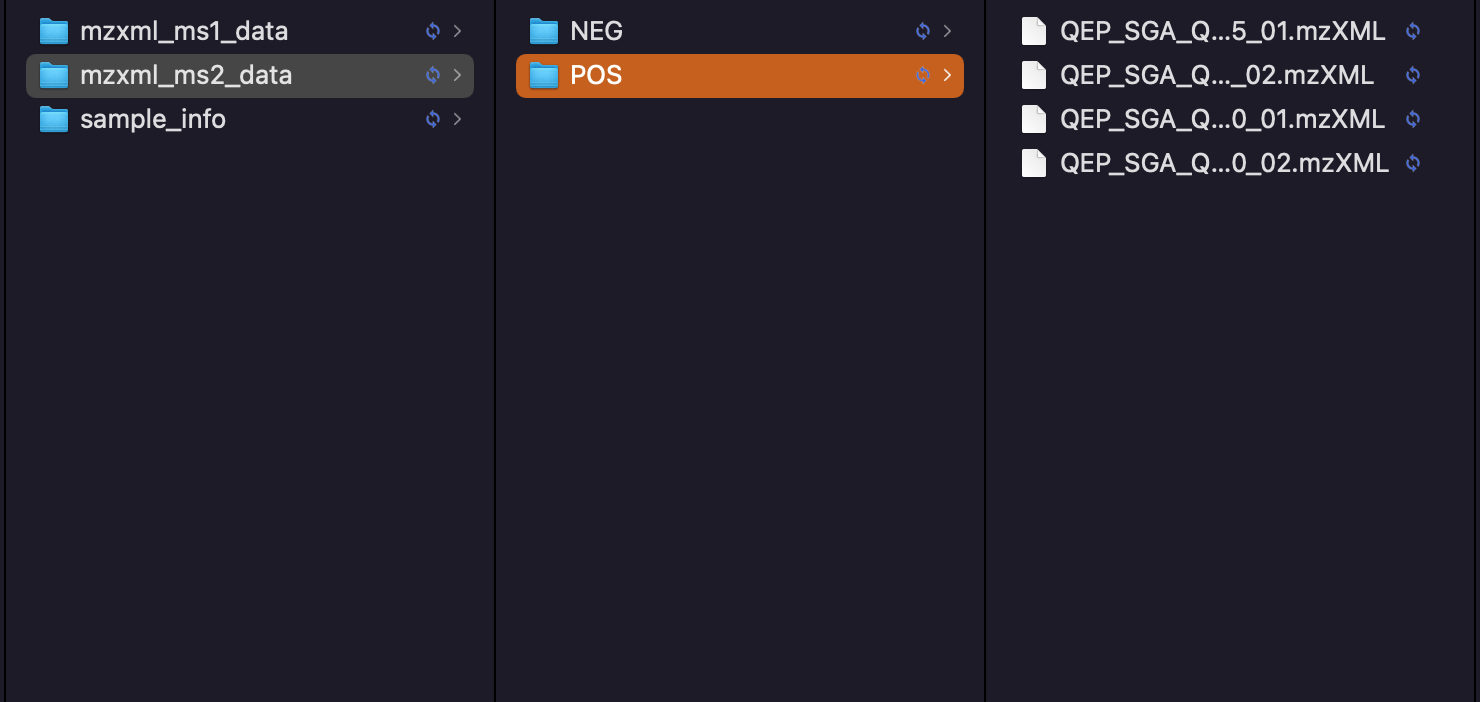Image resolution: width=1480 pixels, height=702 pixels.
Task: Click the NEG folder icon
Action: click(543, 31)
